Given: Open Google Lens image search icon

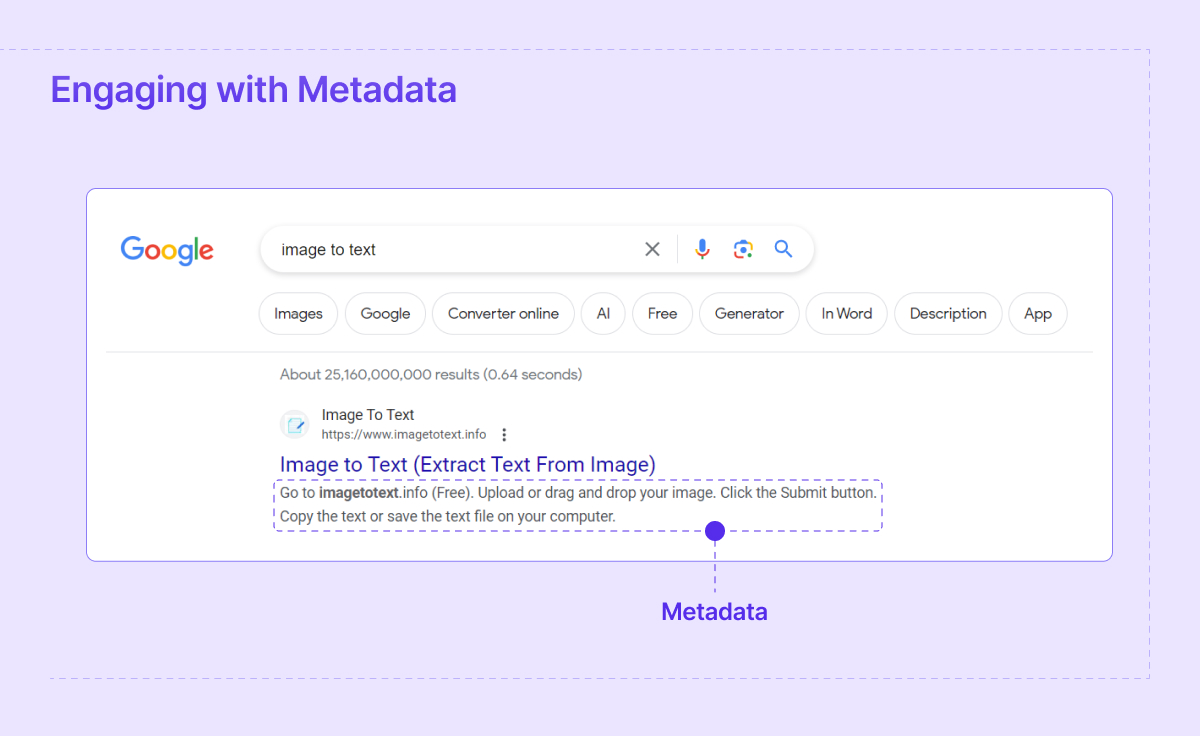Looking at the screenshot, I should pyautogui.click(x=742, y=249).
